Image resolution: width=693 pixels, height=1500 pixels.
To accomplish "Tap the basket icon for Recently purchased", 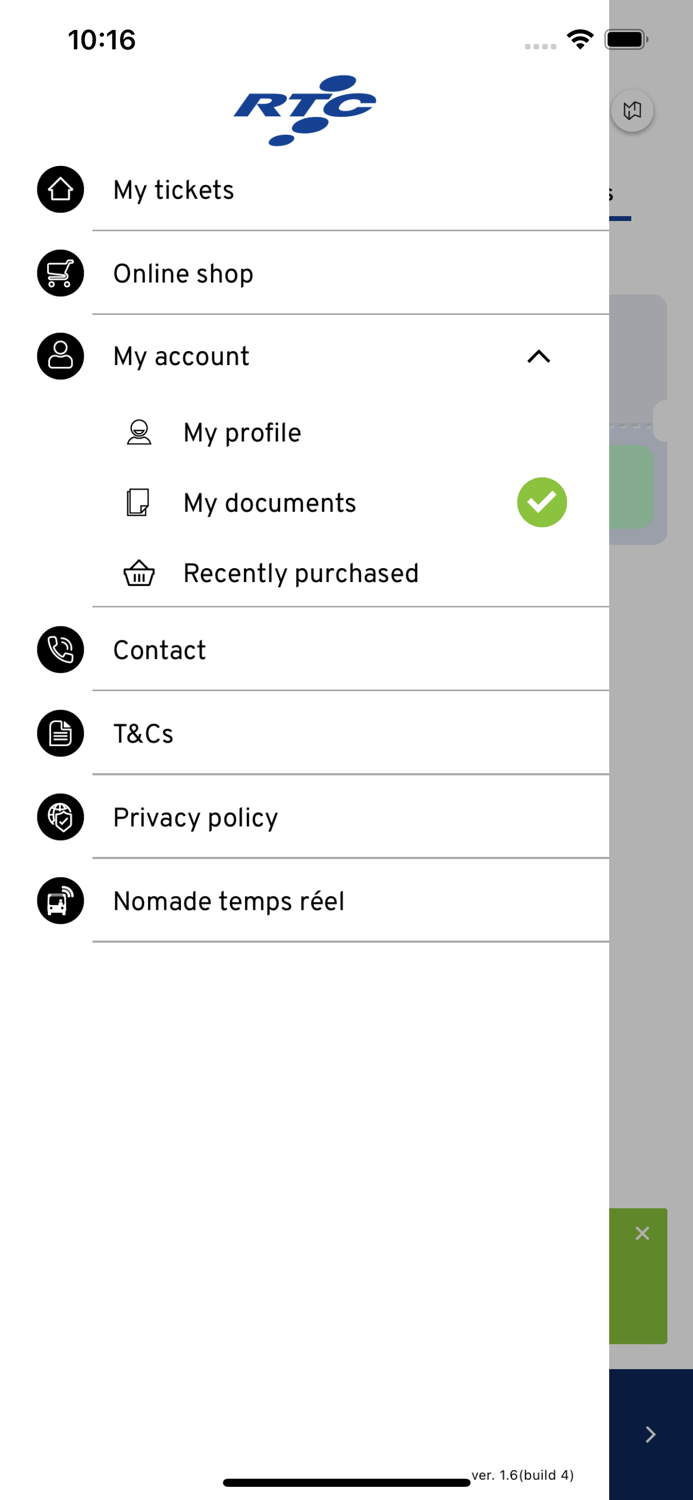I will pyautogui.click(x=139, y=574).
